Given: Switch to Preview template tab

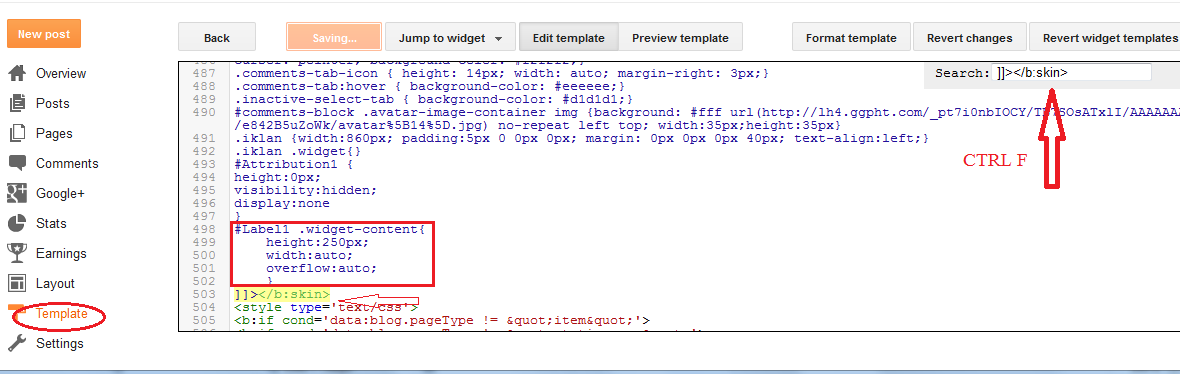Looking at the screenshot, I should click(x=680, y=38).
